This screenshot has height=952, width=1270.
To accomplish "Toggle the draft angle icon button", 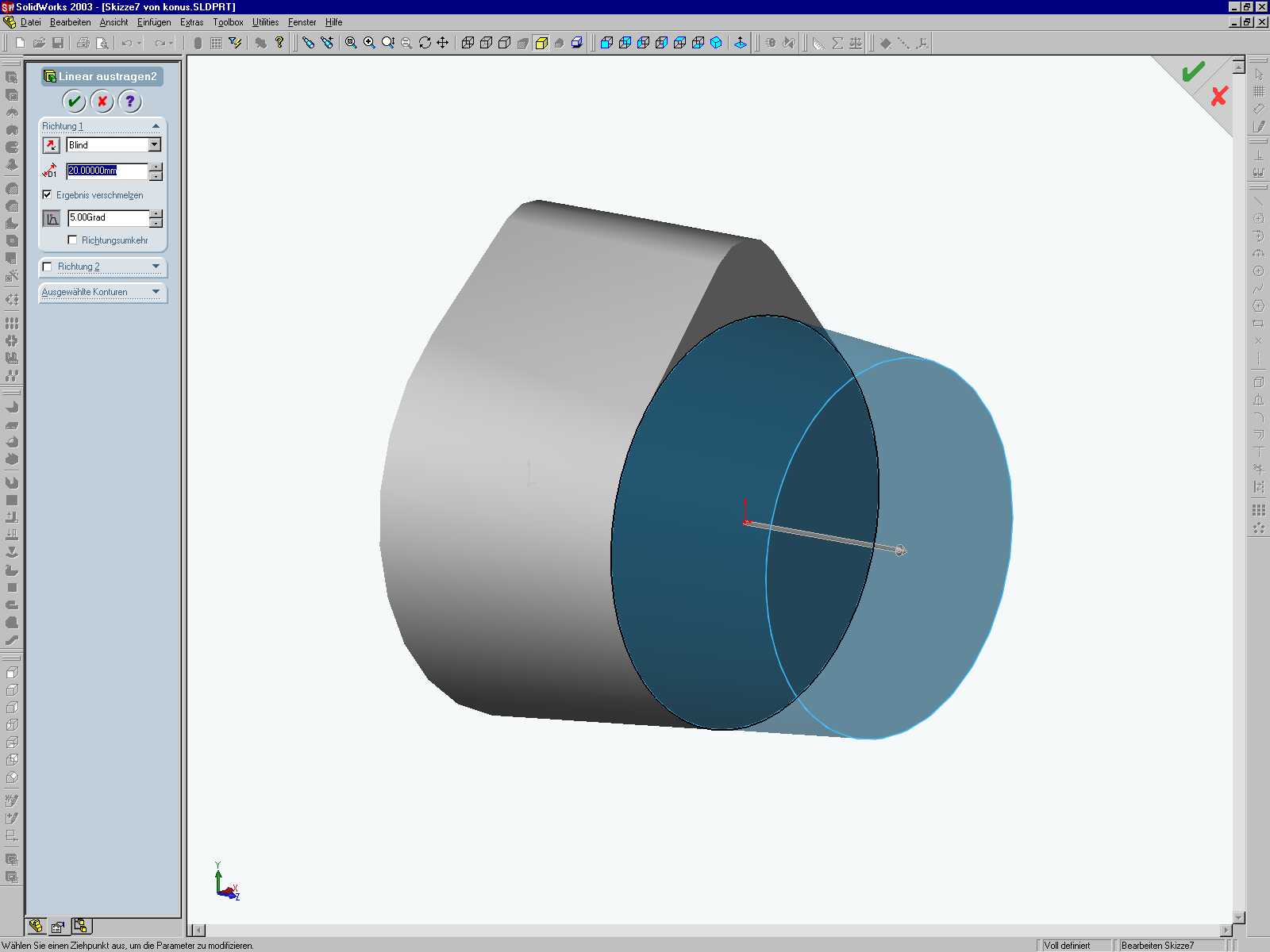I will click(x=52, y=218).
